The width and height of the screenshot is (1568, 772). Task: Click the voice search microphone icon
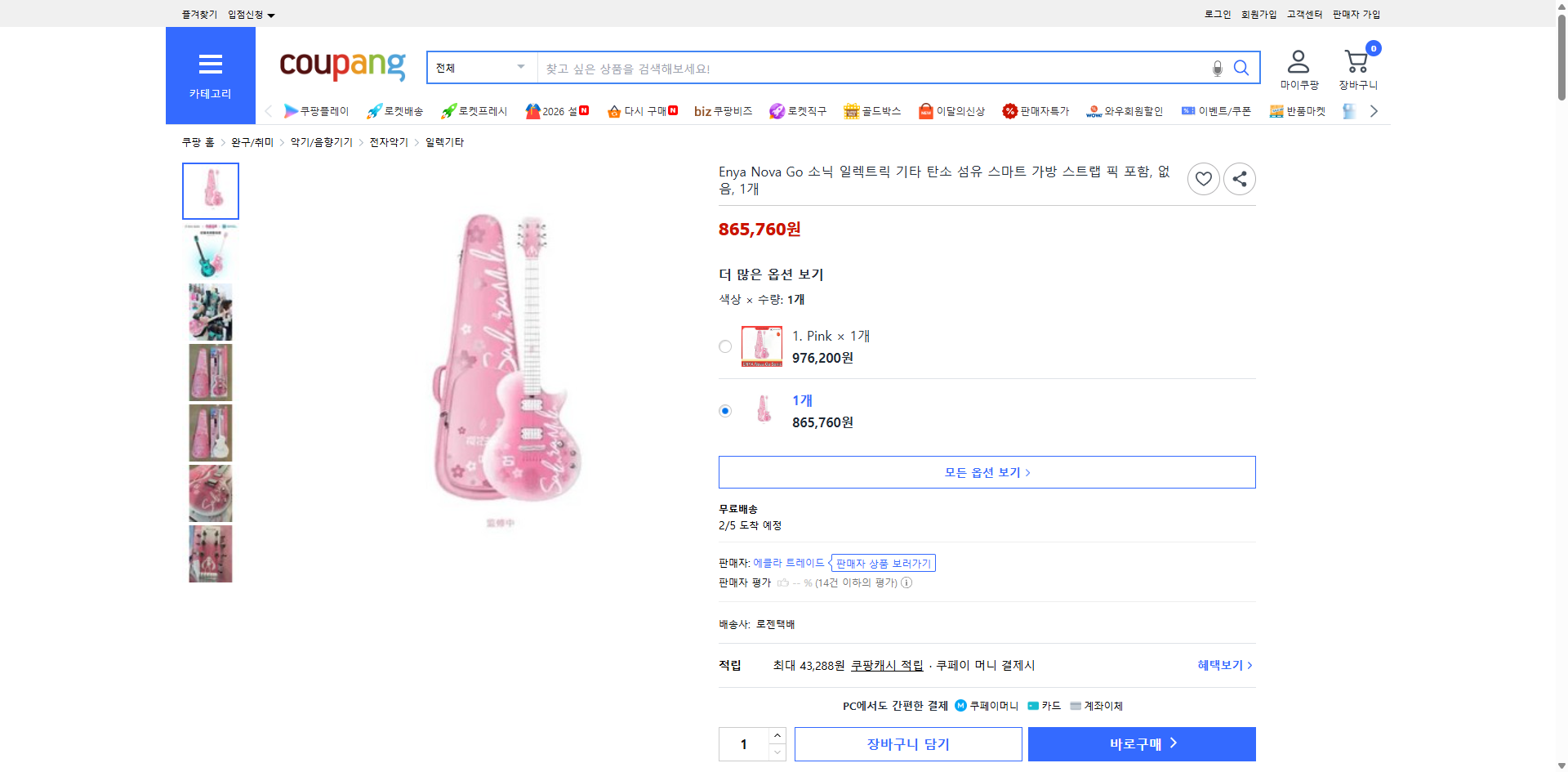(x=1216, y=69)
